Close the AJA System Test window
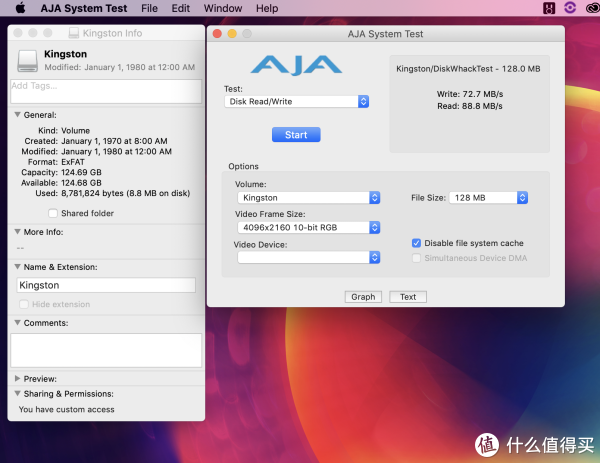The width and height of the screenshot is (600, 463). [x=217, y=34]
